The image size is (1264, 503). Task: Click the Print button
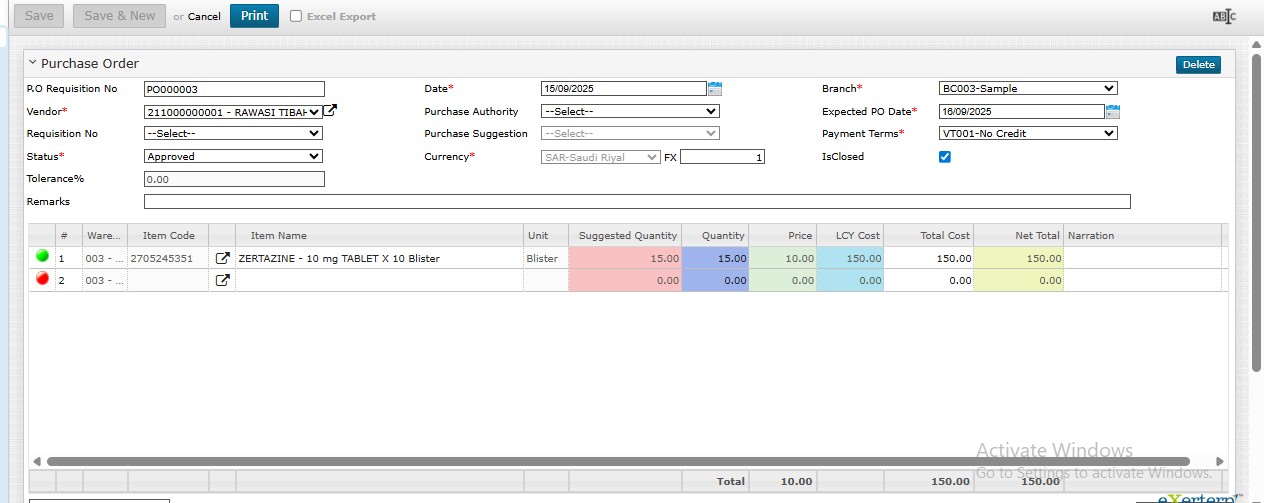[x=254, y=16]
